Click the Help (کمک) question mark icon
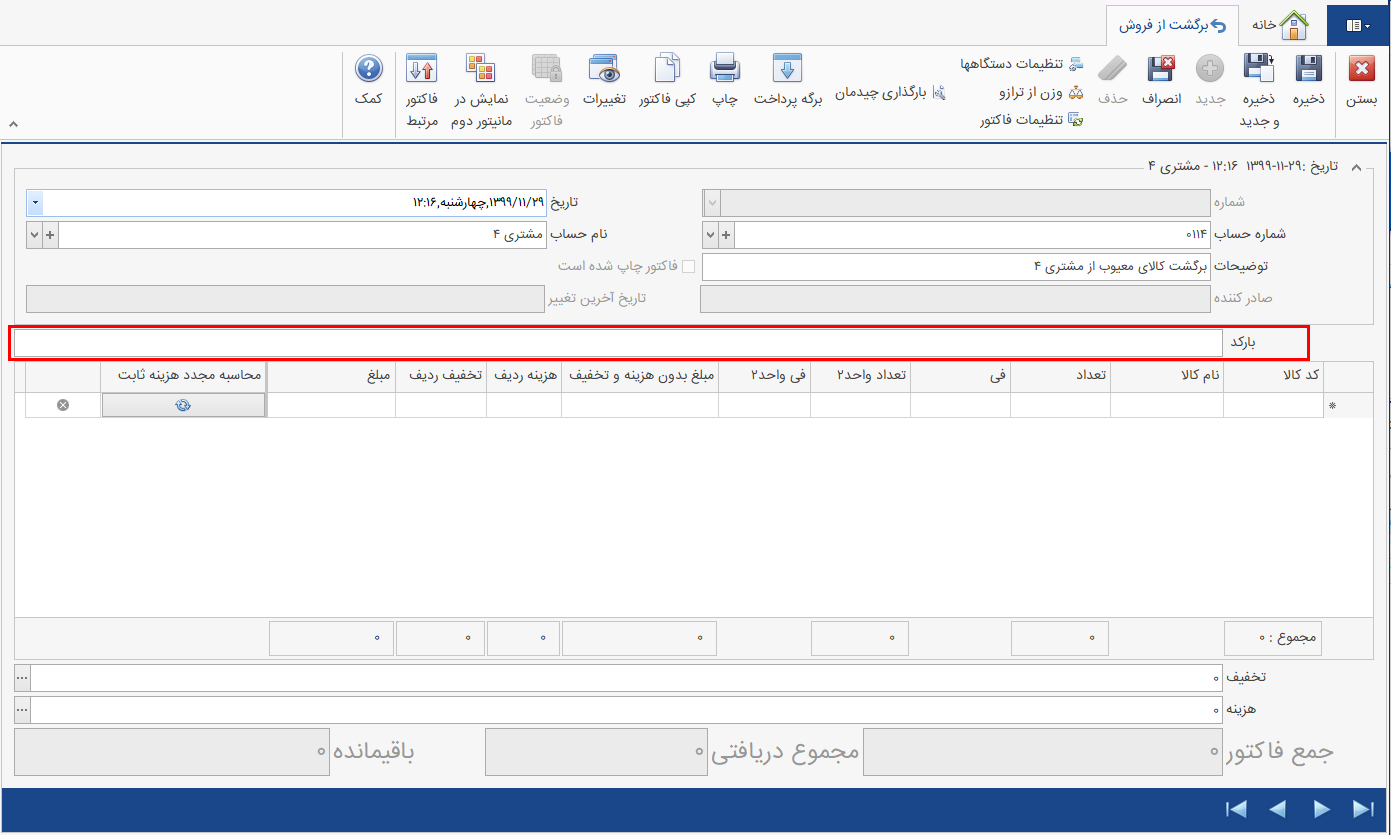The image size is (1391, 835). [x=369, y=70]
